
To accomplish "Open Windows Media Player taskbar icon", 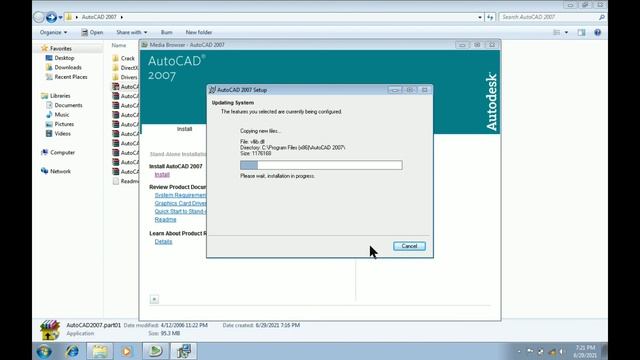I will (x=127, y=351).
